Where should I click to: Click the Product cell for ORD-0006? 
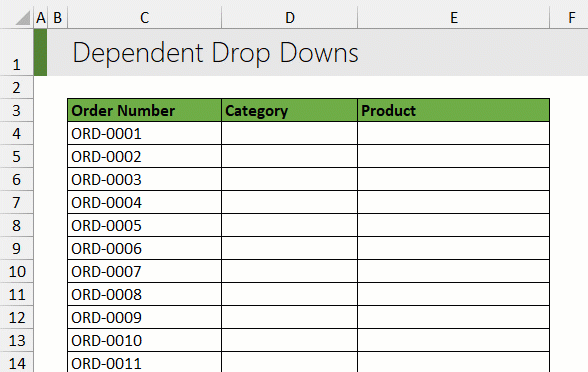(454, 248)
